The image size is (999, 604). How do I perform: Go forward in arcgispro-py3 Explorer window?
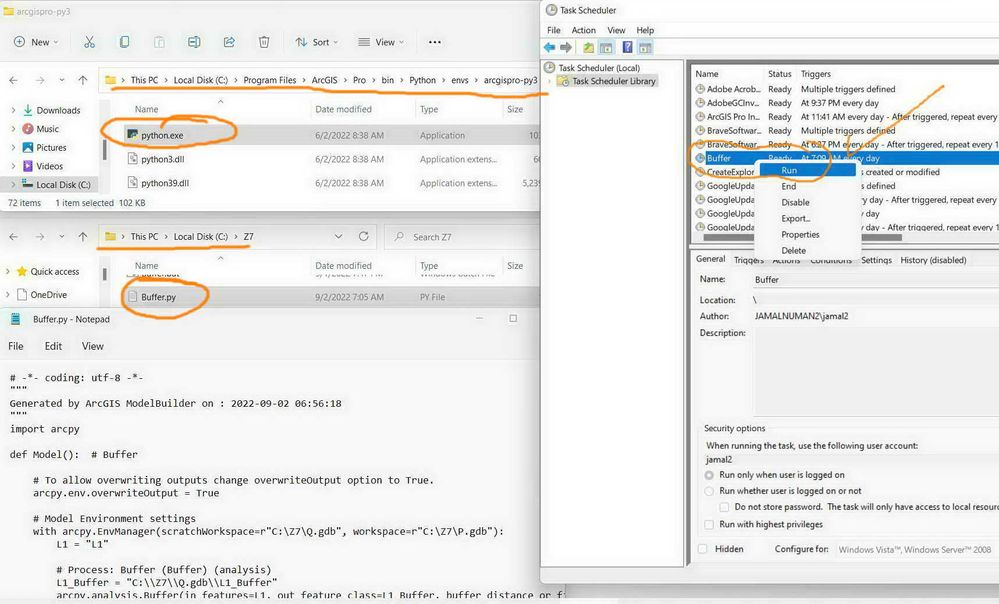tap(40, 80)
